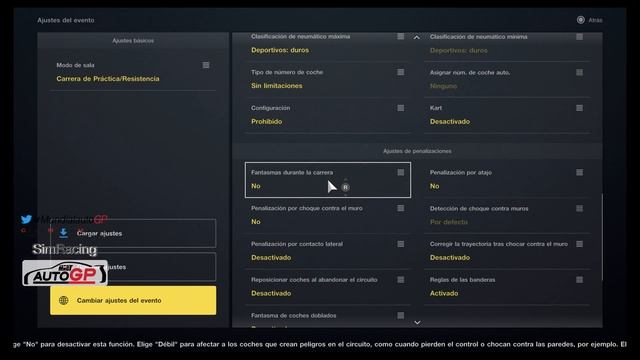The image size is (640, 360).
Task: Click Cambiar ajustes del evento button
Action: coord(133,300)
